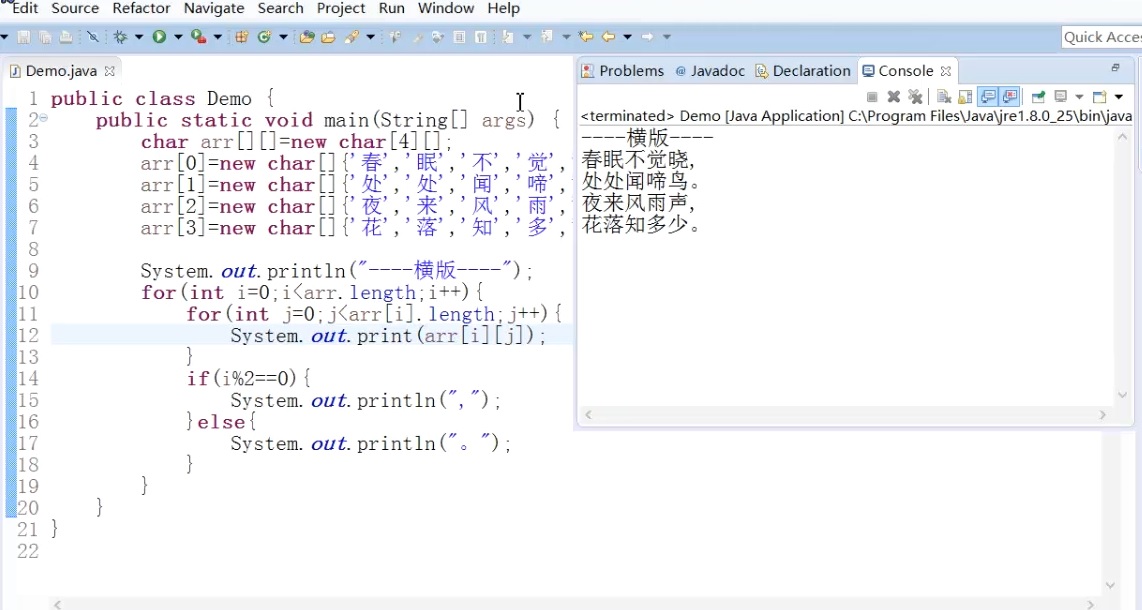This screenshot has width=1142, height=610.
Task: Open the Back history dropdown arrow
Action: (x=627, y=37)
